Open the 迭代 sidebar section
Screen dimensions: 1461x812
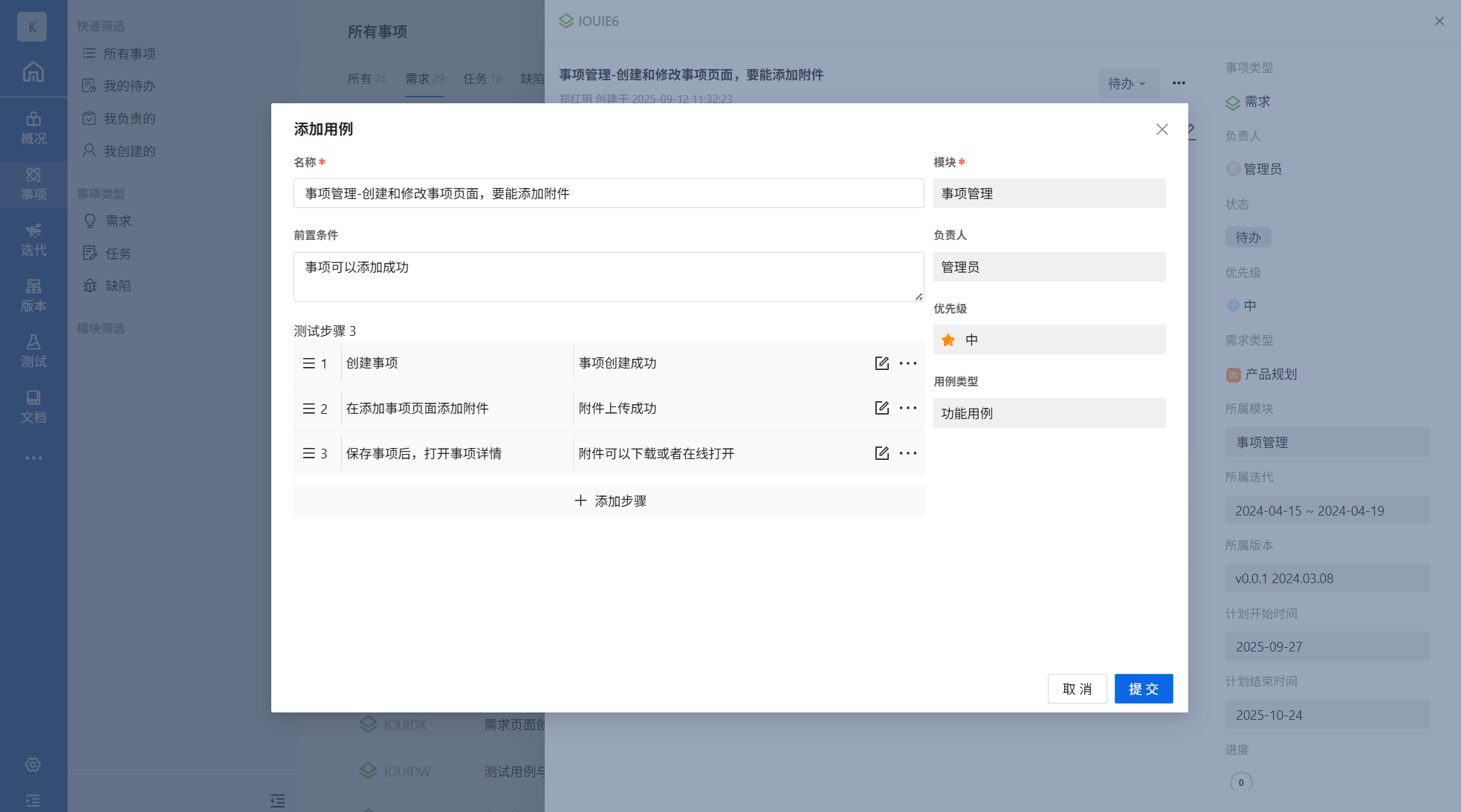pyautogui.click(x=33, y=239)
